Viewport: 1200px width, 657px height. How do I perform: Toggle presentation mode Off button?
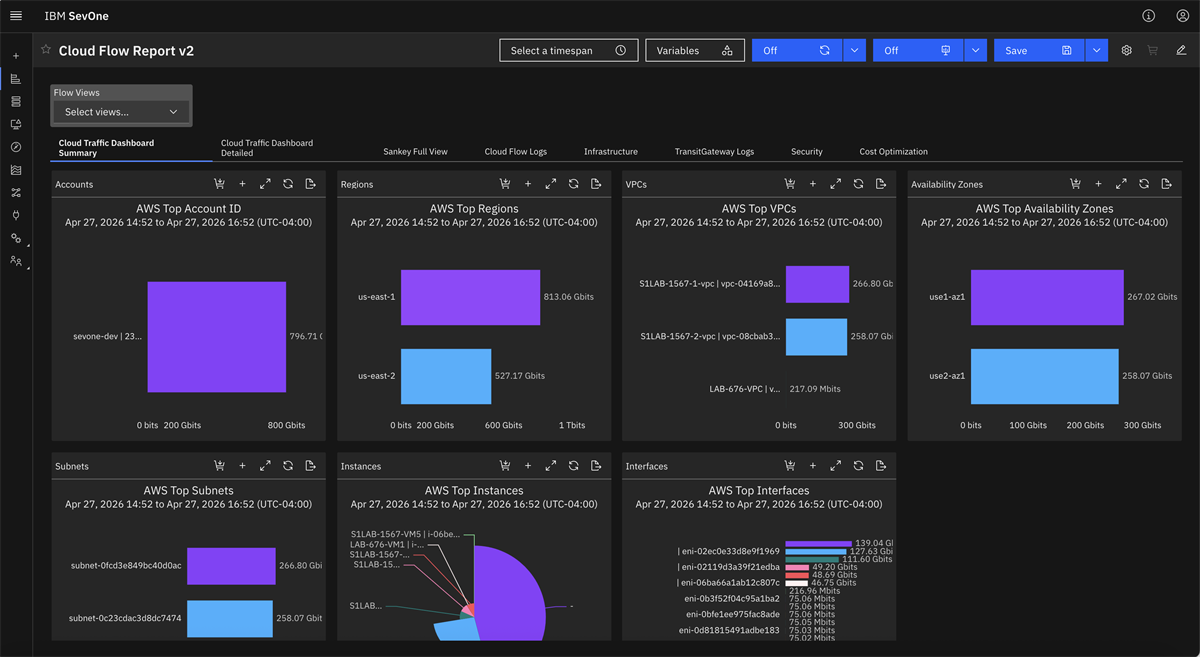pyautogui.click(x=918, y=50)
